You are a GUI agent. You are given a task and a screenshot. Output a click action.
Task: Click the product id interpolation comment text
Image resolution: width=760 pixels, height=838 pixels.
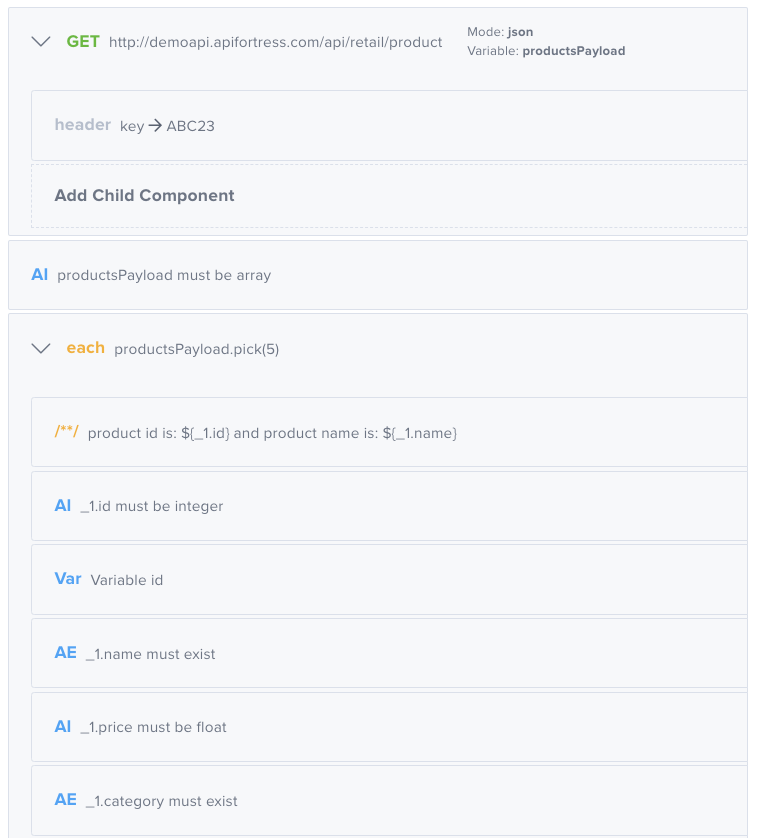[x=270, y=433]
